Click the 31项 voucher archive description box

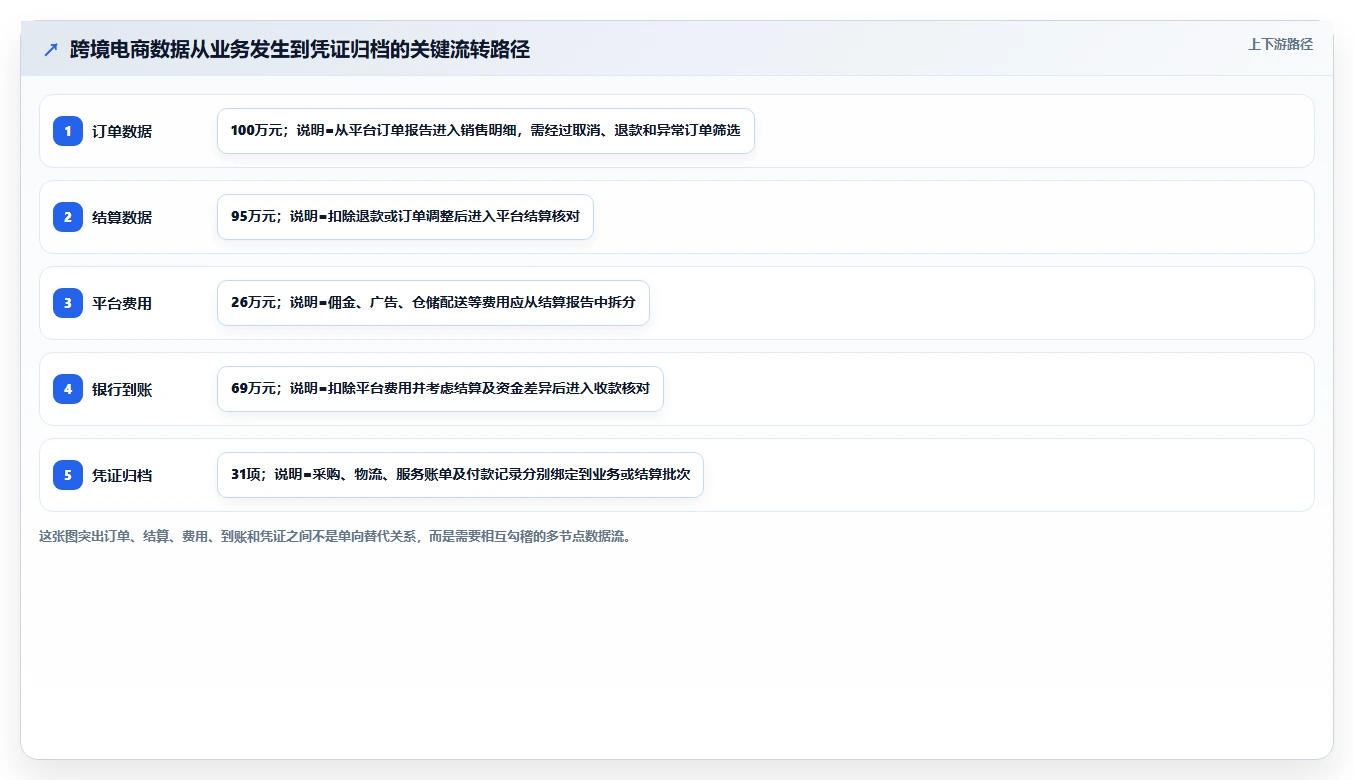(460, 475)
